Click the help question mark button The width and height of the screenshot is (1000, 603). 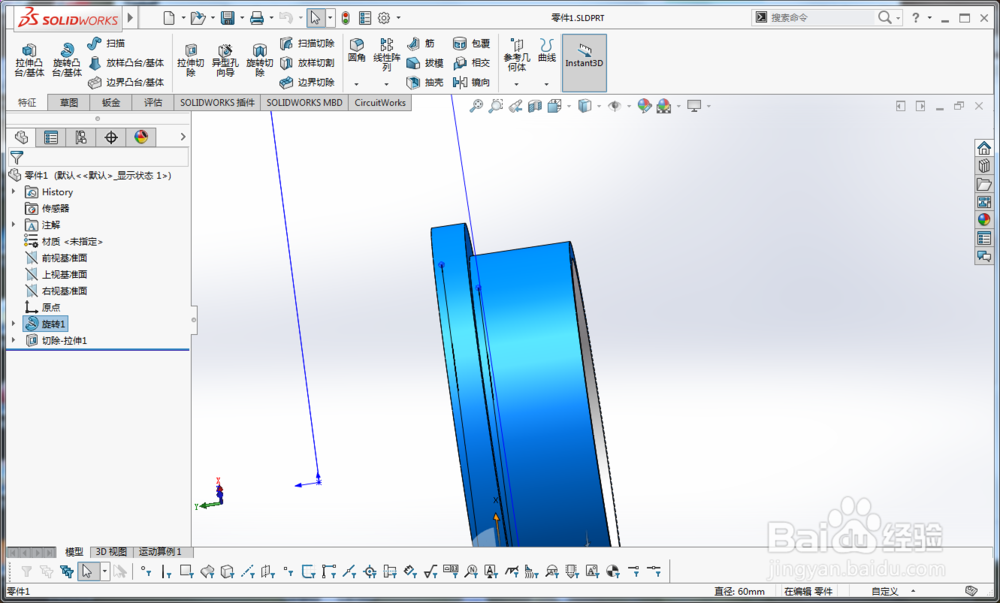pyautogui.click(x=916, y=17)
